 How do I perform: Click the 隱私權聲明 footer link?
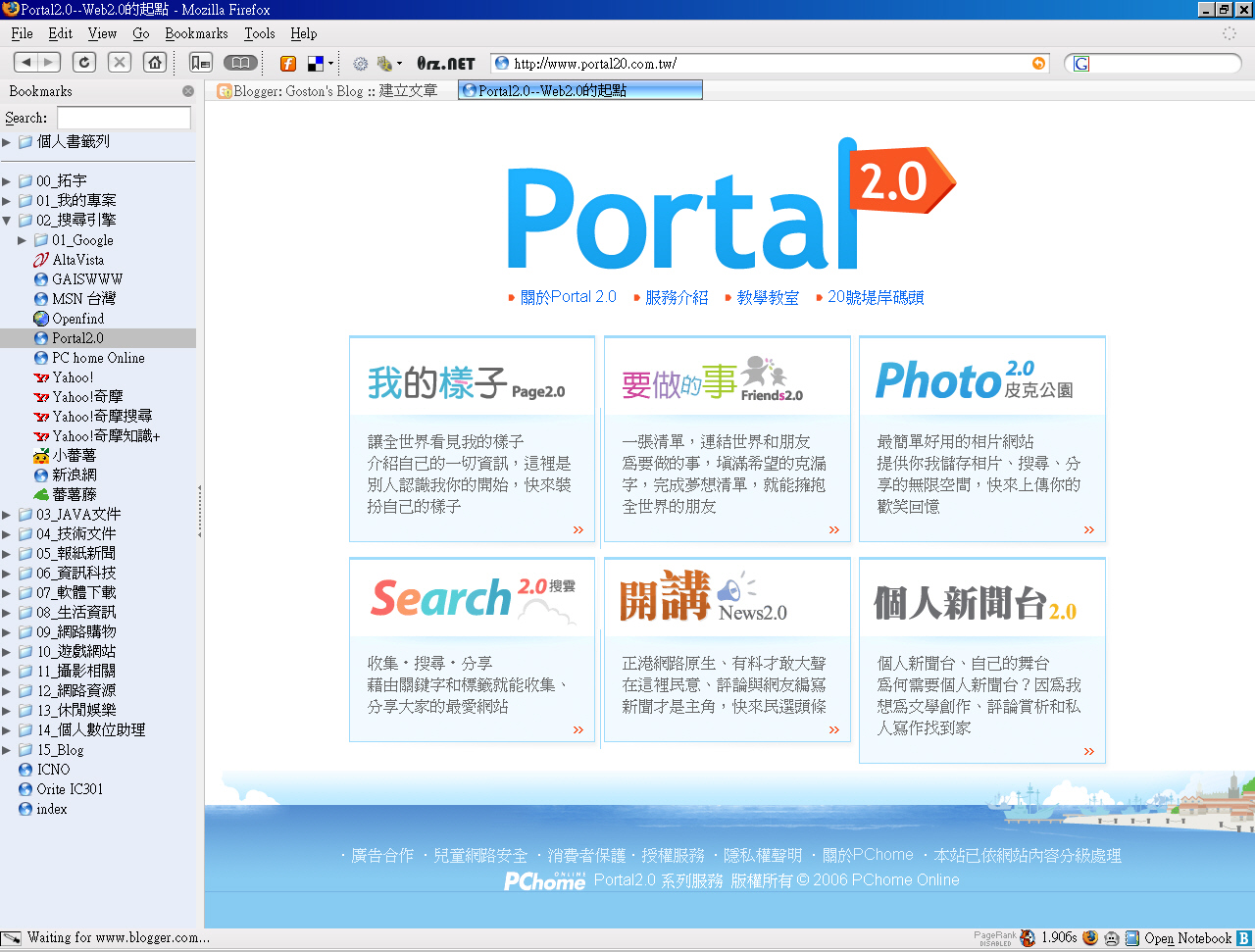(763, 856)
